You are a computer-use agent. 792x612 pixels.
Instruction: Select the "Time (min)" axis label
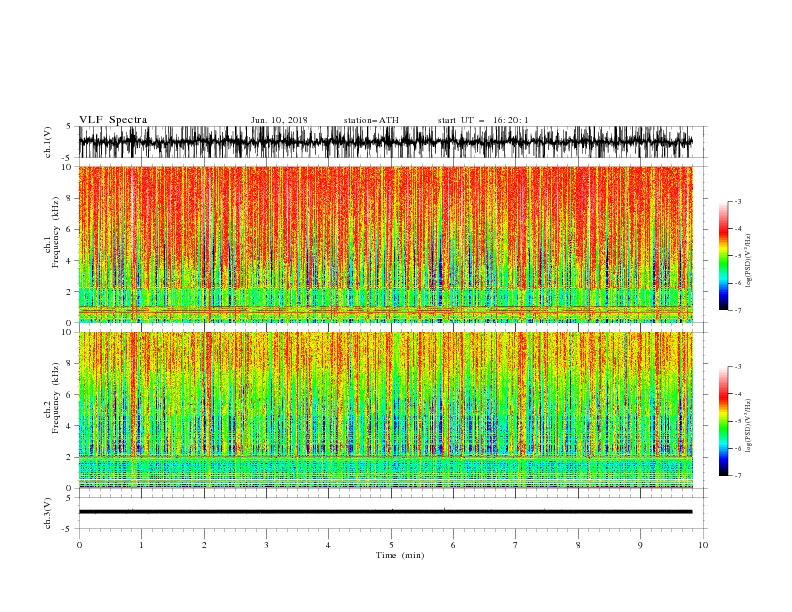tap(400, 555)
